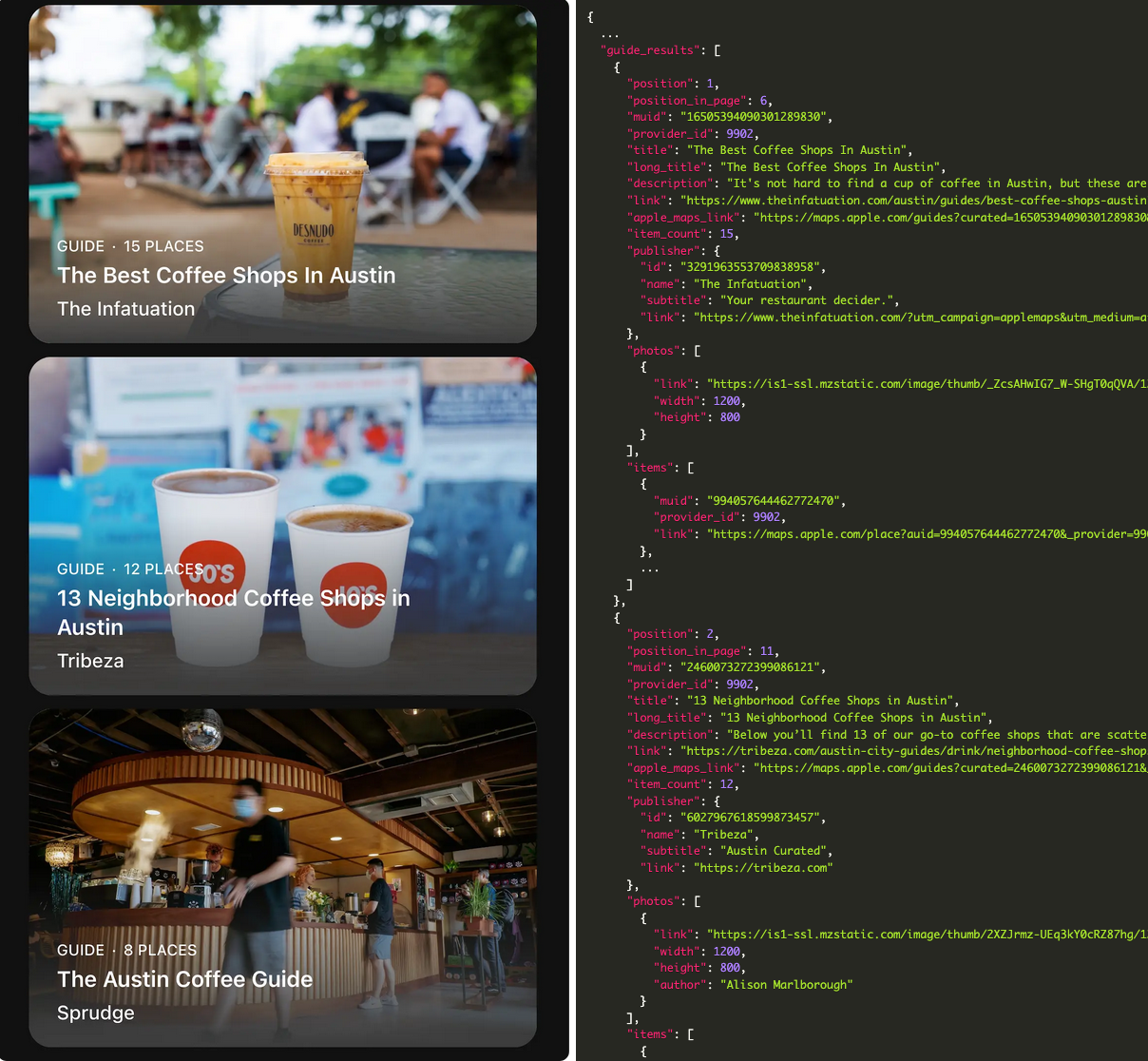Click description starting "It's not hard to find"

(x=937, y=183)
